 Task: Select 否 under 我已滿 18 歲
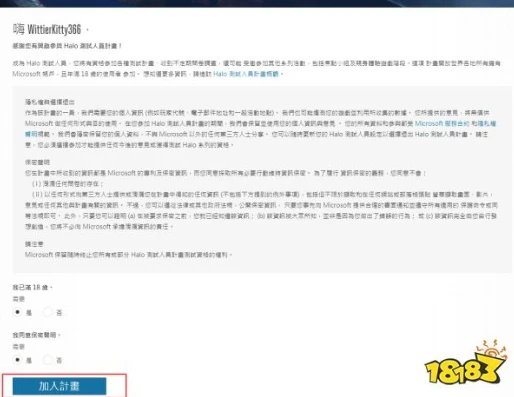48,312
